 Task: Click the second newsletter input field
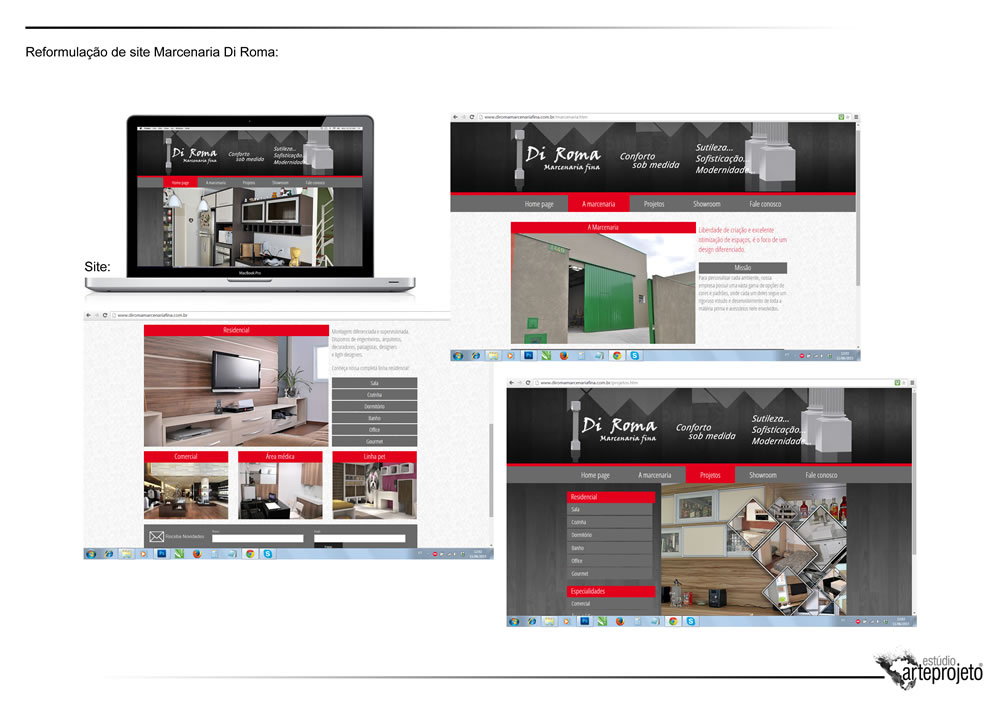point(360,539)
